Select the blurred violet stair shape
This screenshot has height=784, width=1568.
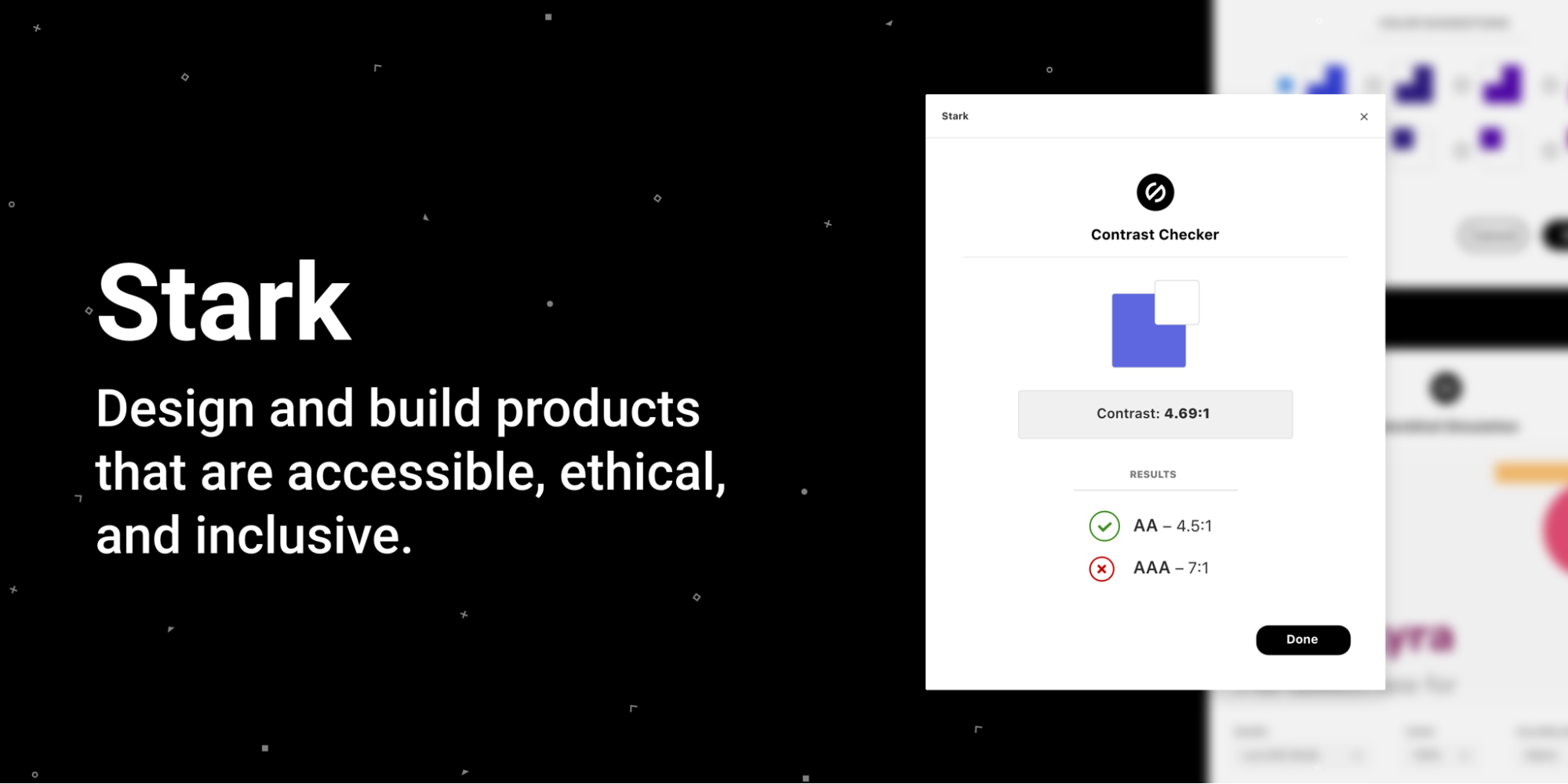1502,85
